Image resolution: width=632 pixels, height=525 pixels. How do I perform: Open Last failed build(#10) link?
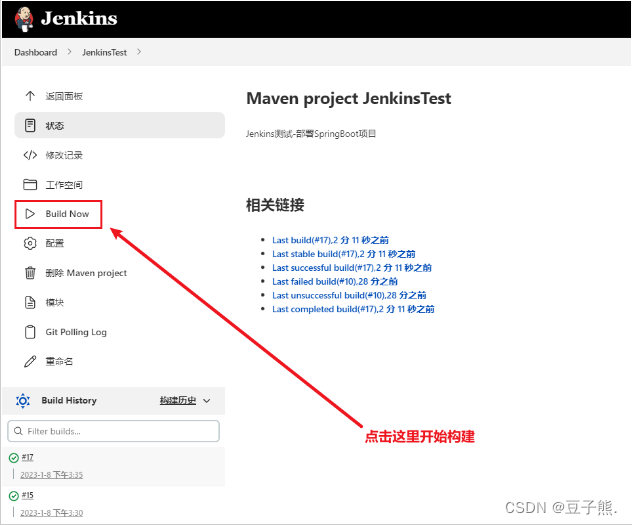(335, 281)
